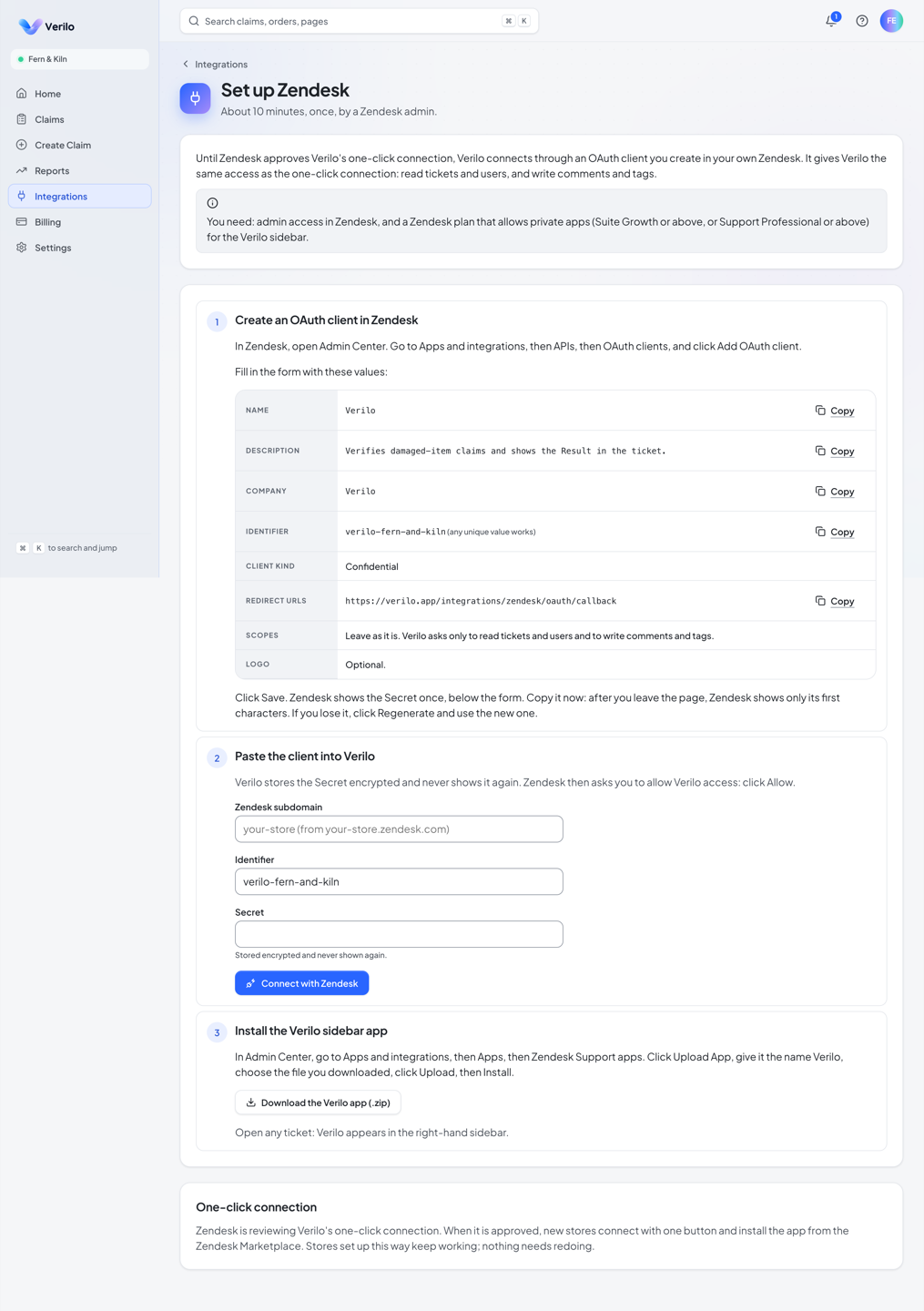
Task: Click the callback URL text
Action: pyautogui.click(x=481, y=601)
